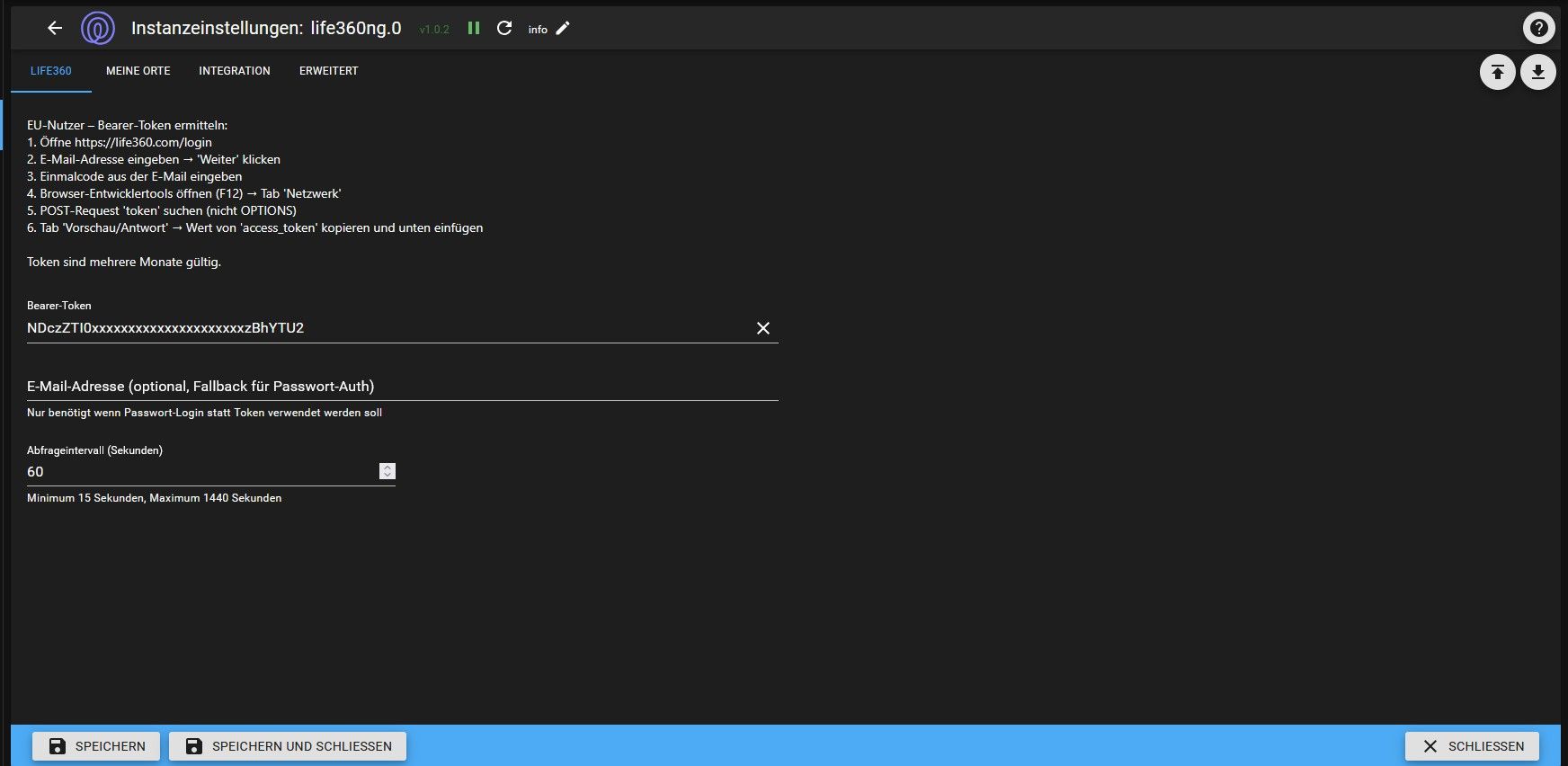Click the 'Abfrageintervall (Sekunden)' label

click(95, 450)
